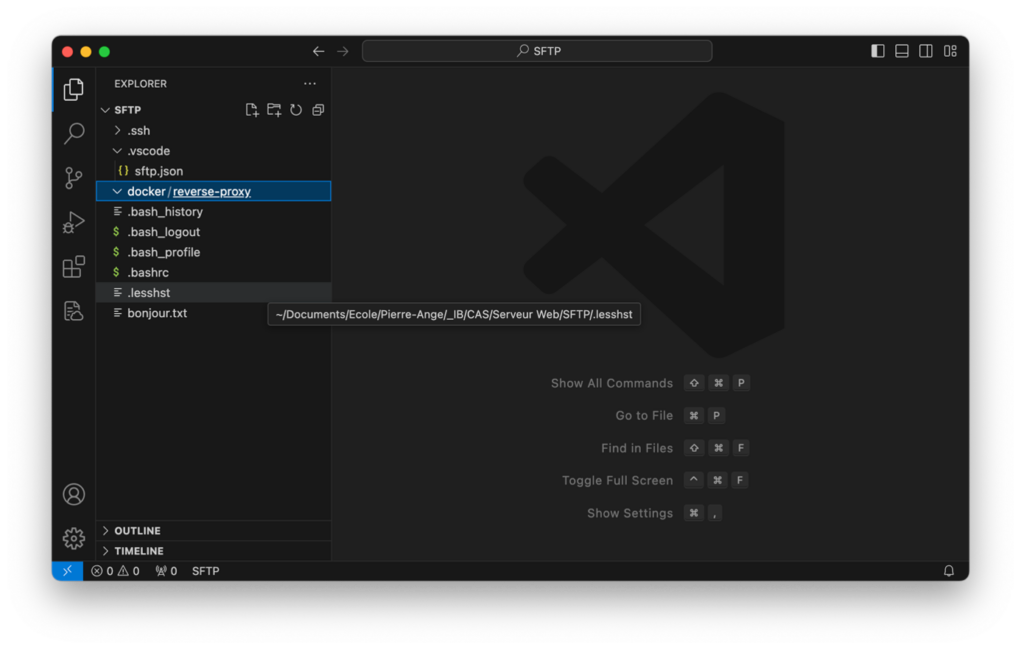
Task: Expand the OUTLINE section
Action: pos(214,531)
